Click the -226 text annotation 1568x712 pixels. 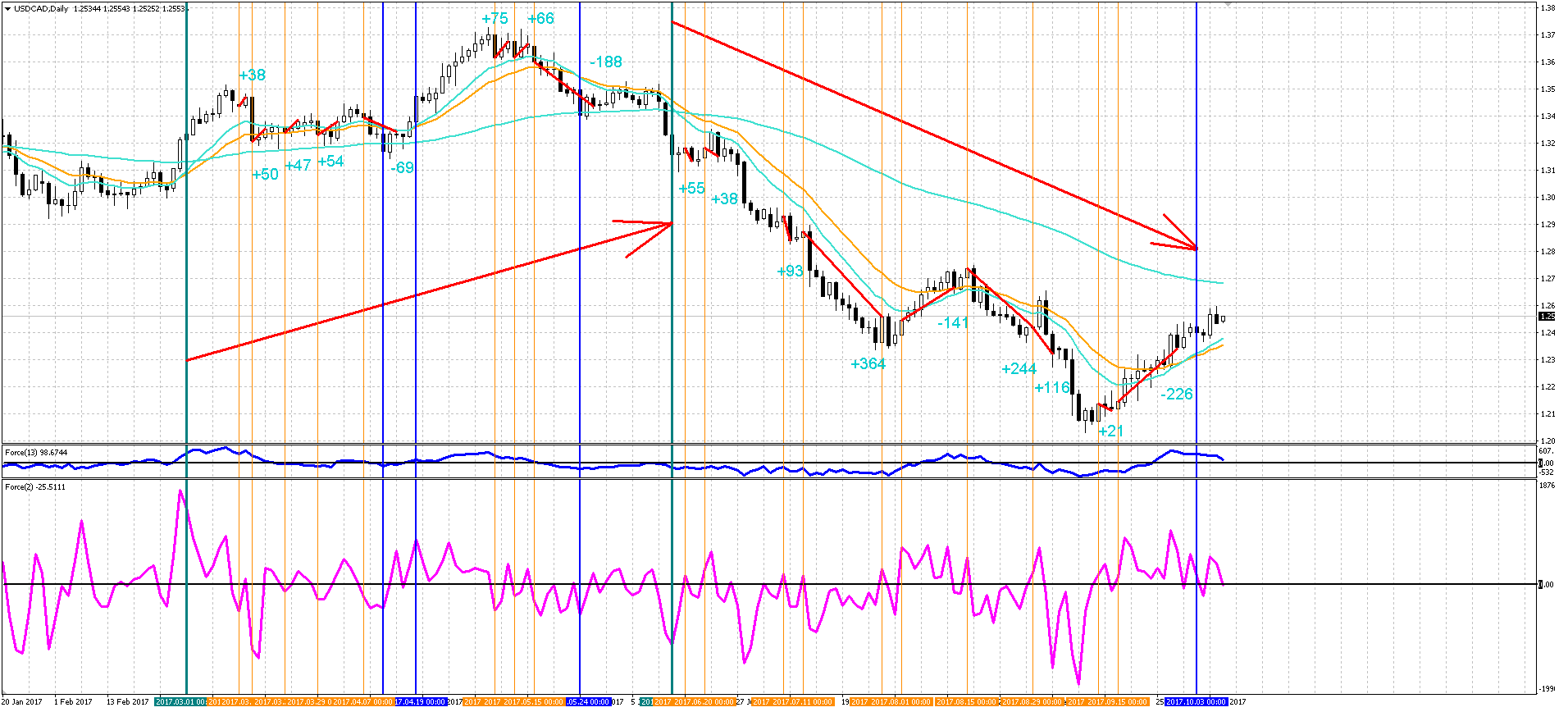1176,394
